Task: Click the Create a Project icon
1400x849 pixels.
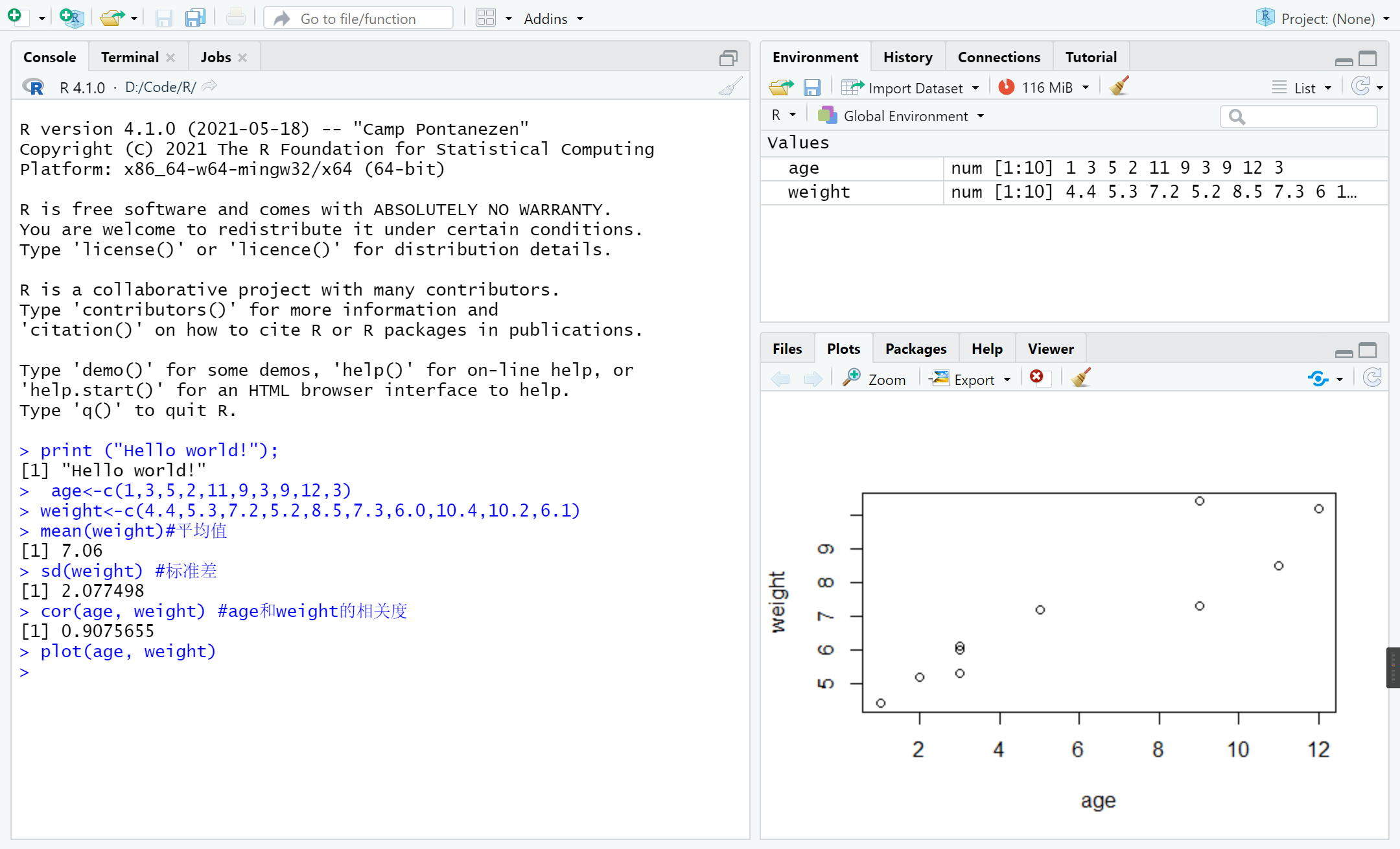Action: click(x=71, y=17)
